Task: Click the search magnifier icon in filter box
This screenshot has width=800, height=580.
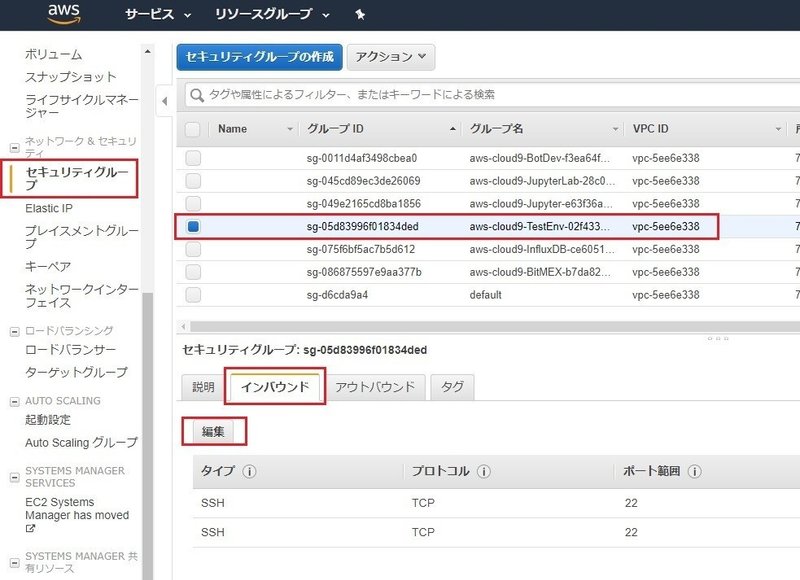Action: click(x=197, y=95)
